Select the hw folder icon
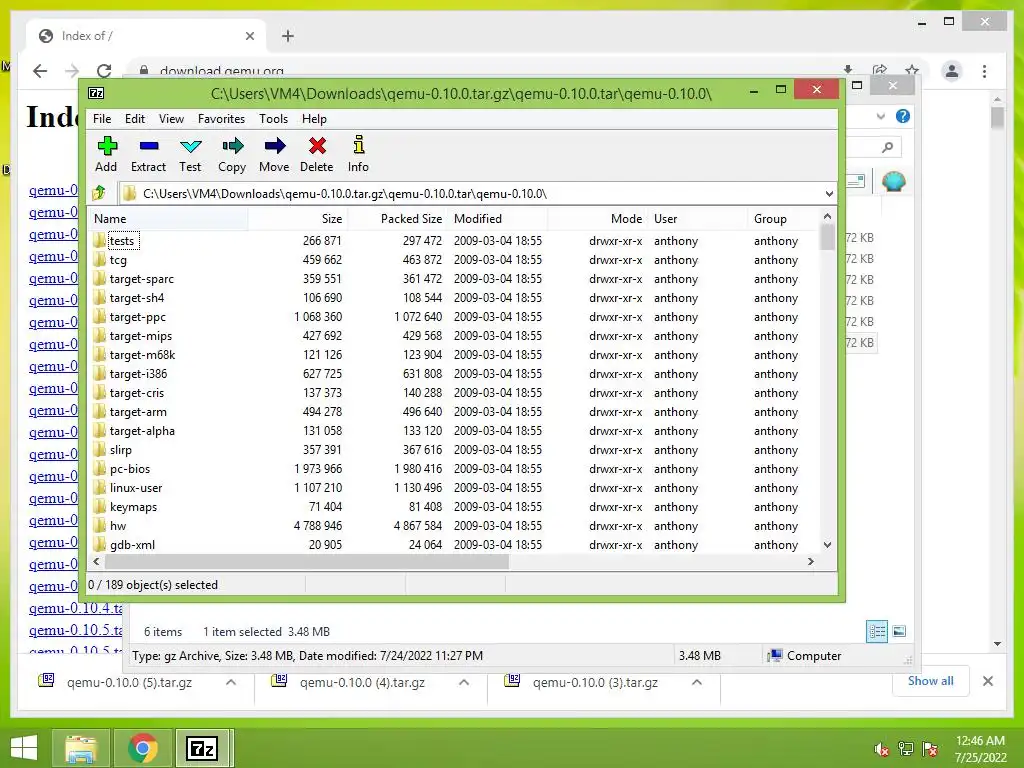Image resolution: width=1024 pixels, height=768 pixels. (99, 526)
